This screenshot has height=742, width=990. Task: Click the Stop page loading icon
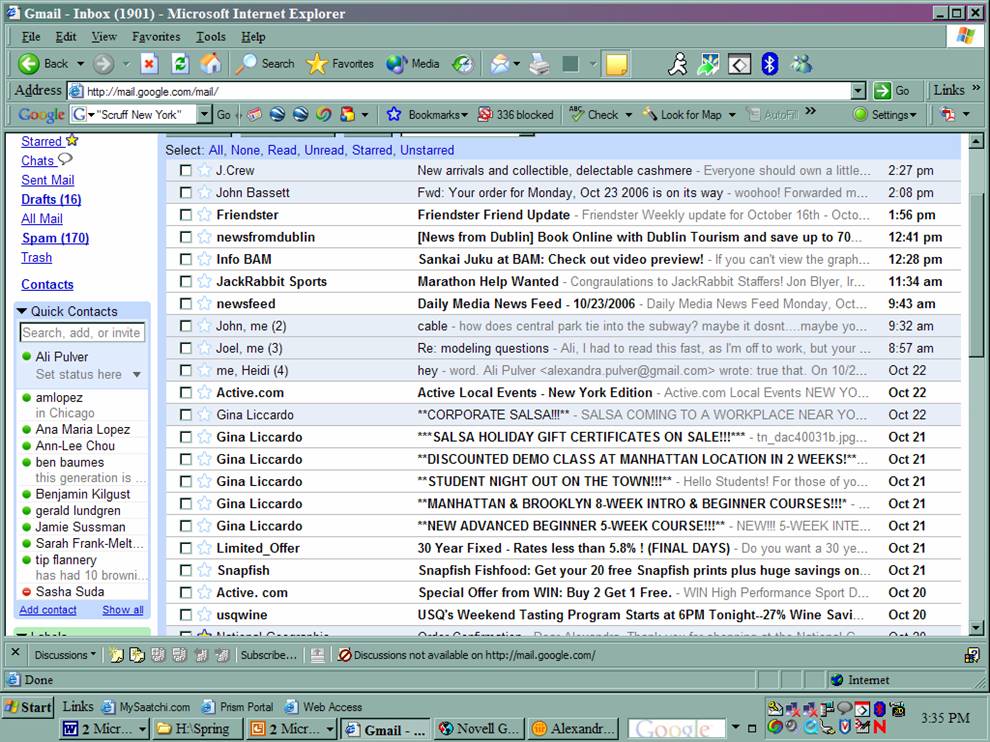(x=149, y=64)
